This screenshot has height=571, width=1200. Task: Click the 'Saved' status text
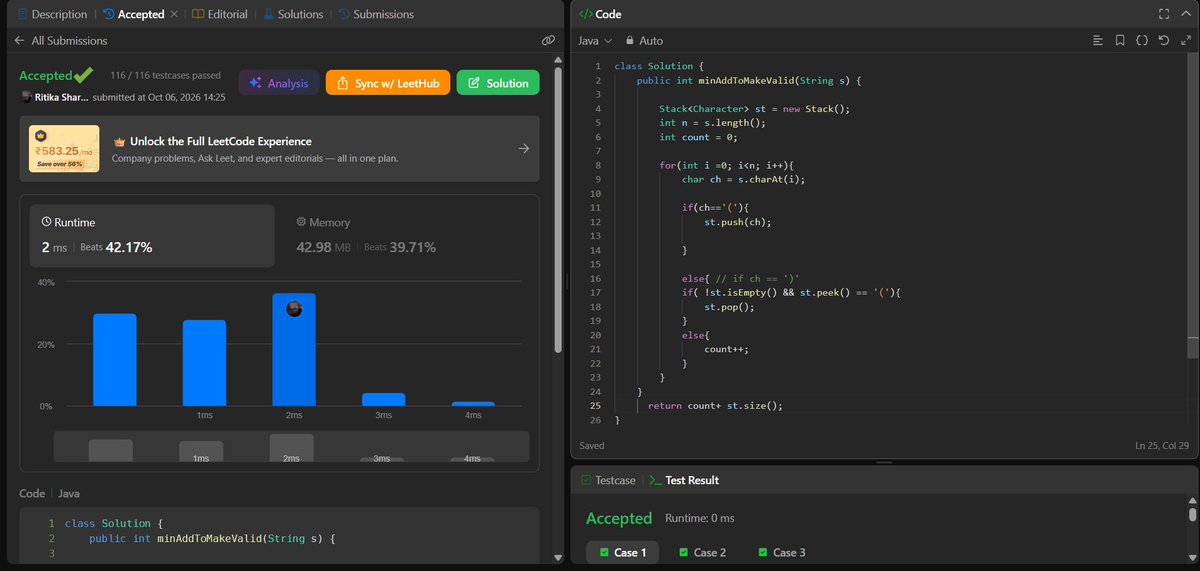pyautogui.click(x=592, y=445)
